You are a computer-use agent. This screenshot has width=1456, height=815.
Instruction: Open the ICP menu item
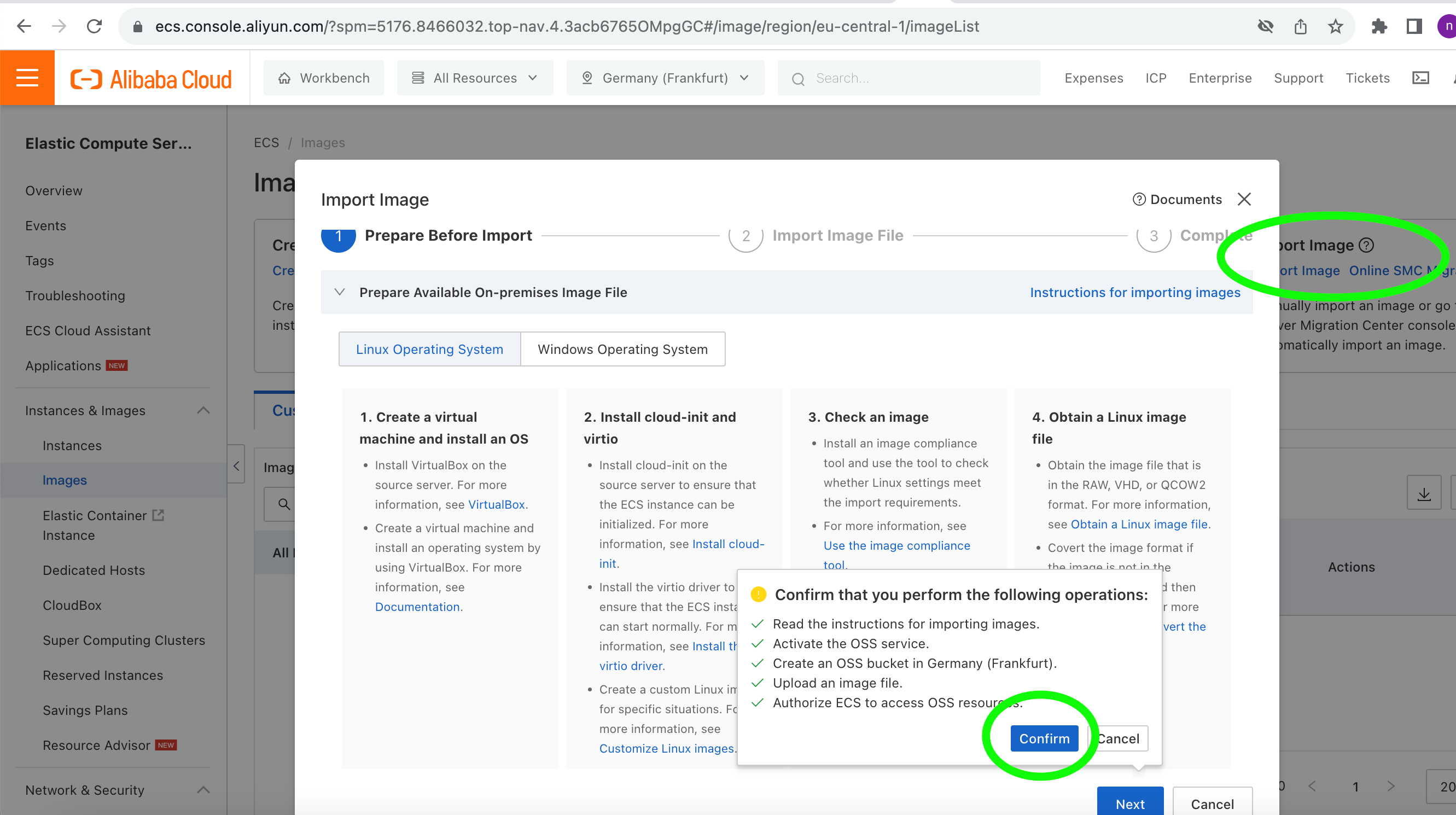pyautogui.click(x=1155, y=78)
